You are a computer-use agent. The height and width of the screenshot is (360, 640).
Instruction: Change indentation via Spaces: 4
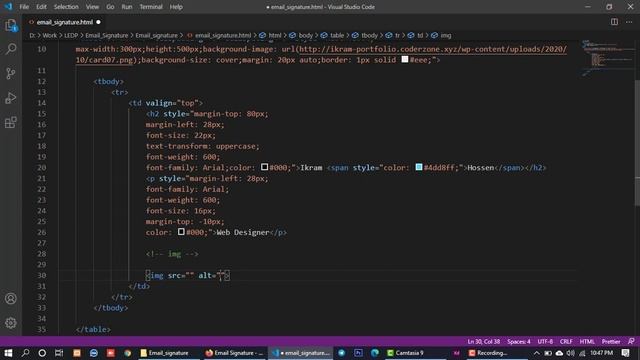519,341
